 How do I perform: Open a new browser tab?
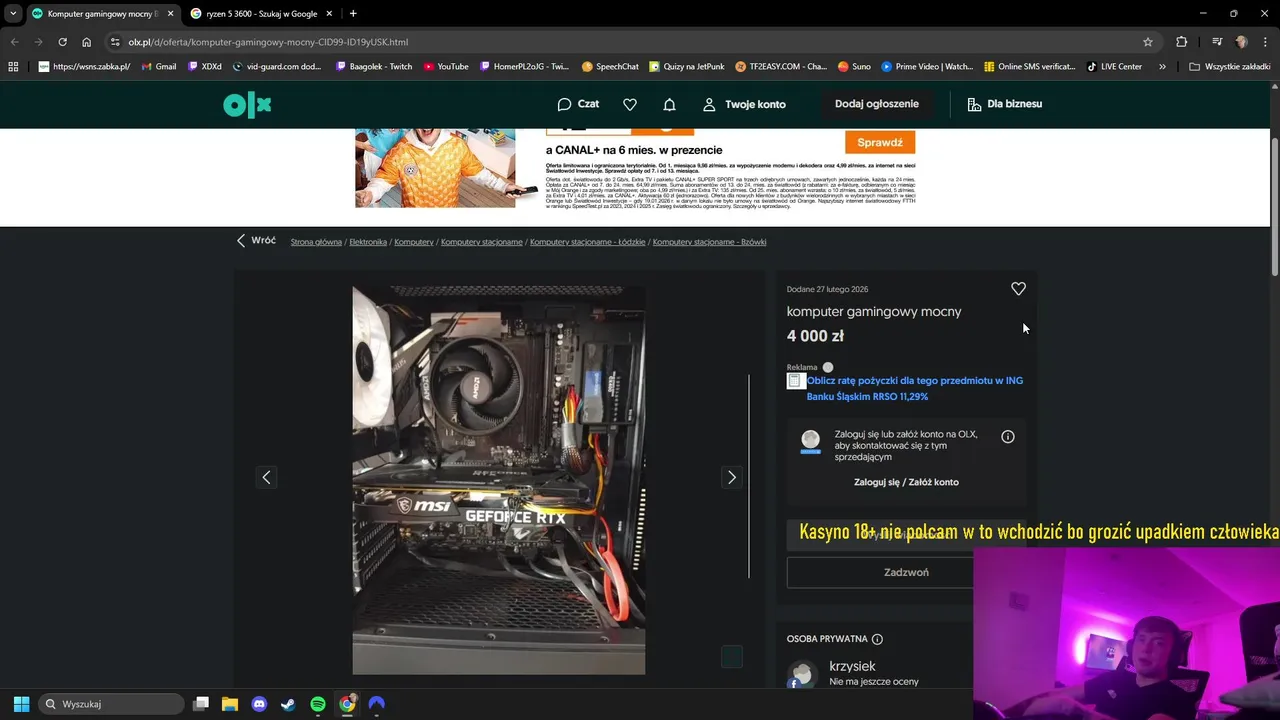click(x=353, y=14)
